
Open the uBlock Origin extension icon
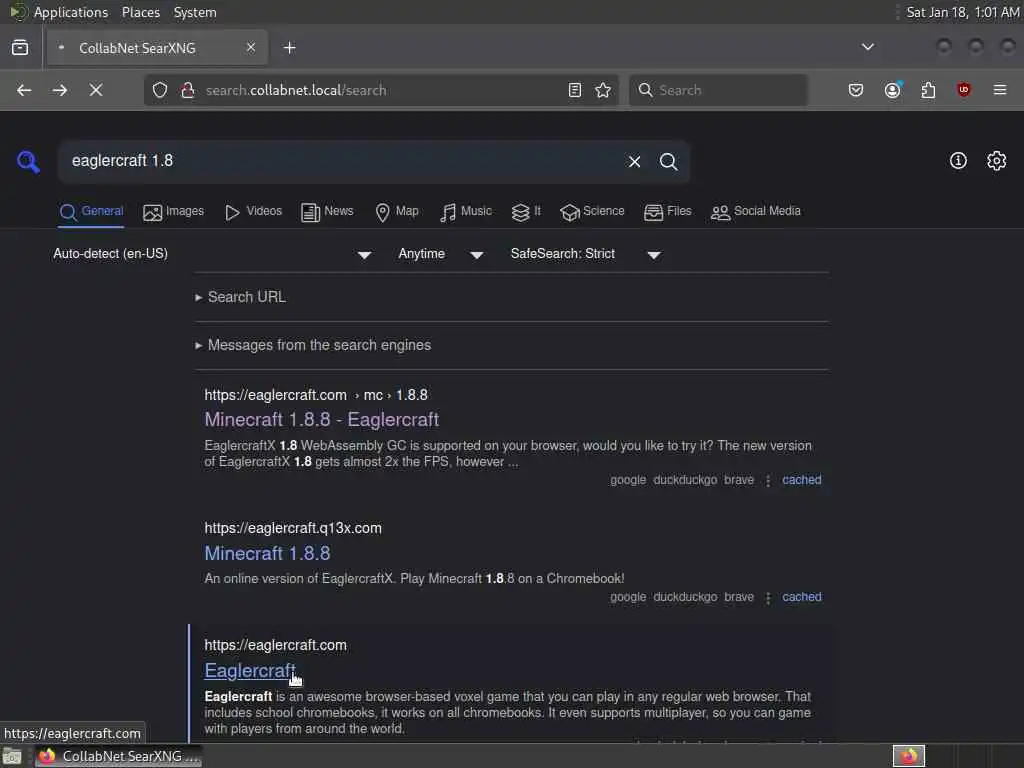(x=963, y=90)
